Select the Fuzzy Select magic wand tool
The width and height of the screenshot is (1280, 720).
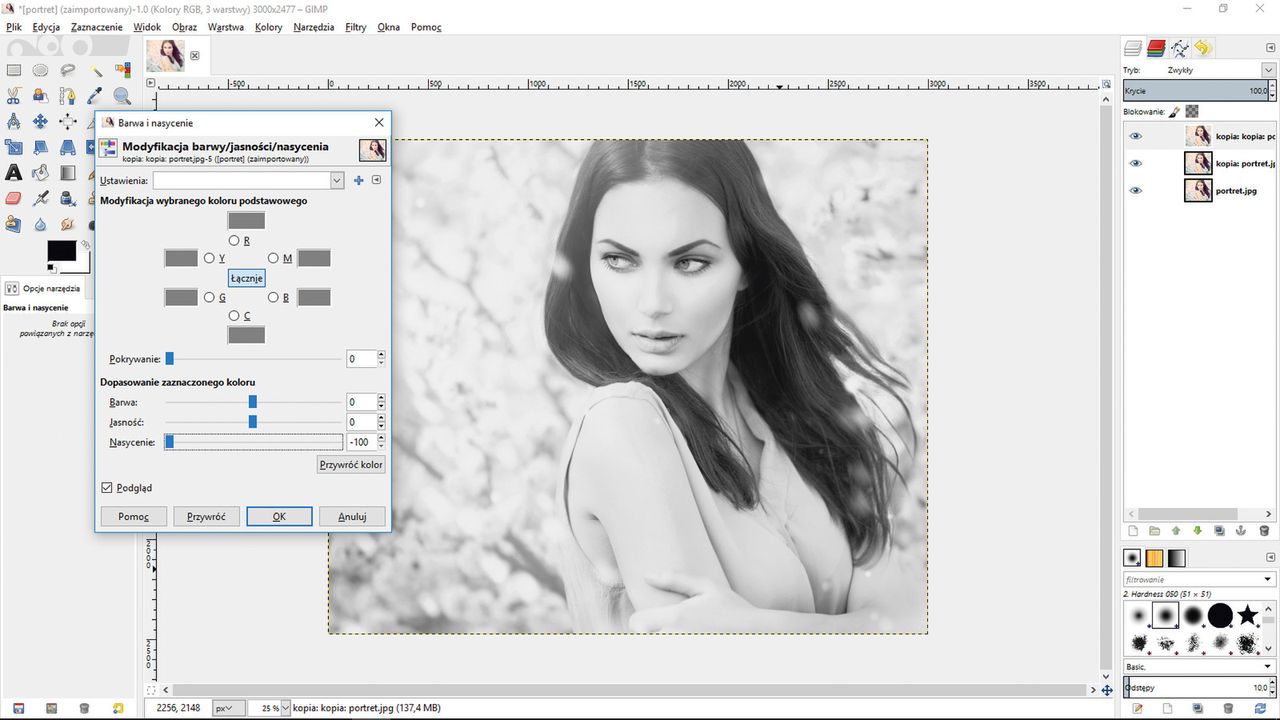[95, 70]
